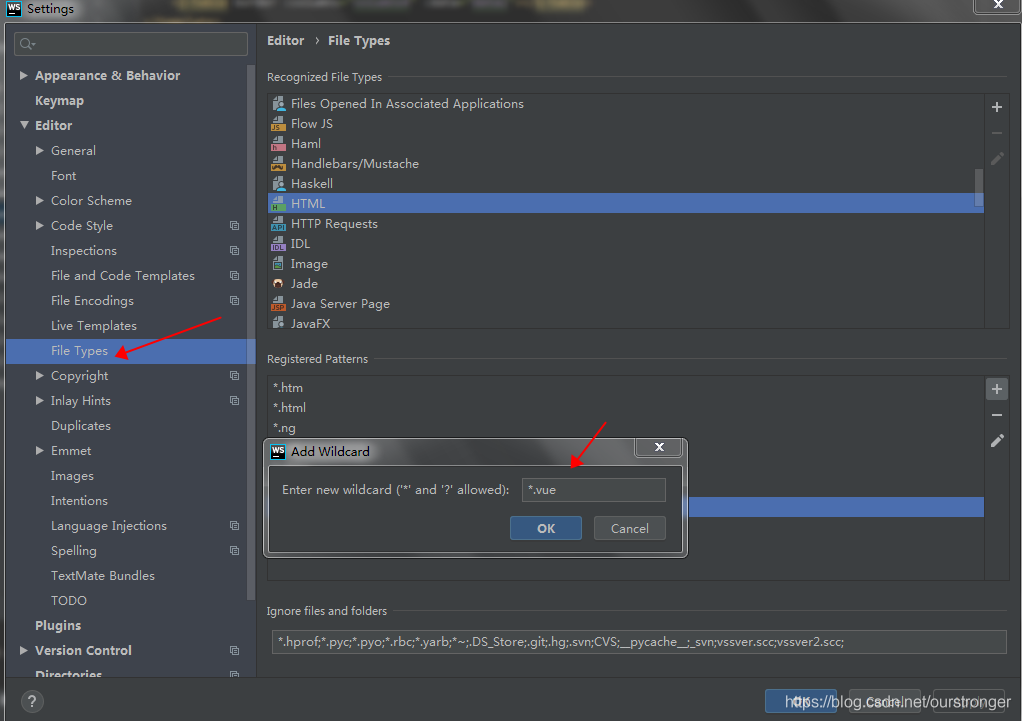The height and width of the screenshot is (721, 1022).
Task: Click the Java Server Page JSP icon
Action: (x=278, y=304)
